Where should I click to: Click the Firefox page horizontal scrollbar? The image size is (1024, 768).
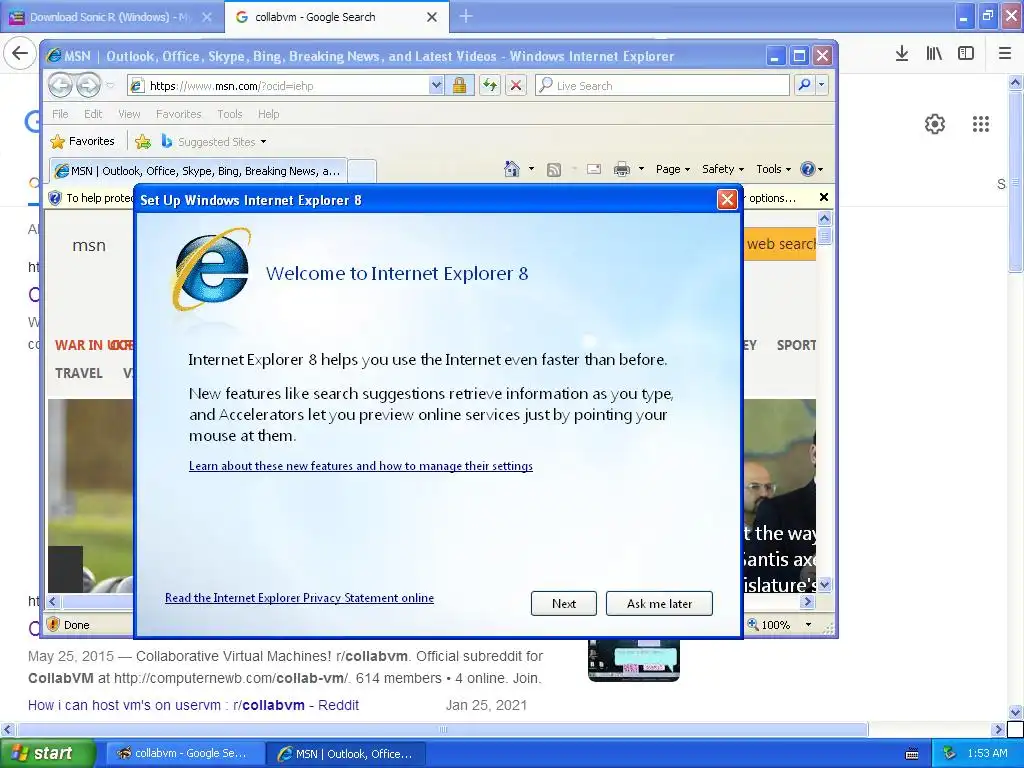coord(443,729)
